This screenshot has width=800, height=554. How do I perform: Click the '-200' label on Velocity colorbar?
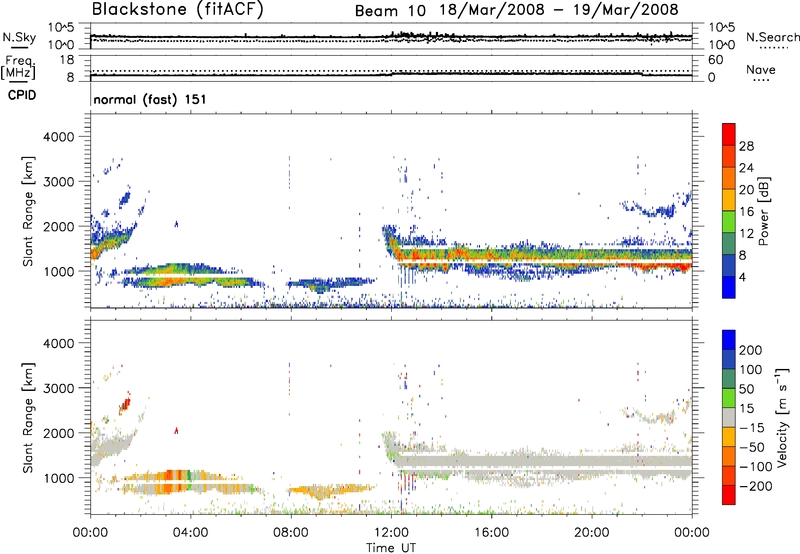(755, 486)
